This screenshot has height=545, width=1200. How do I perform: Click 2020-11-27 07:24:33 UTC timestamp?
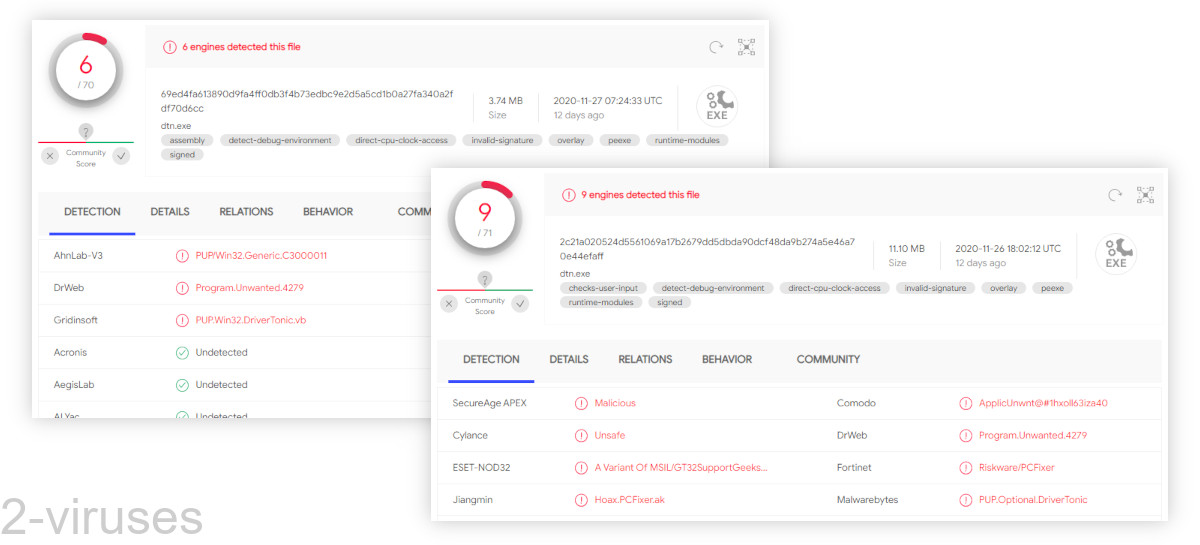608,101
